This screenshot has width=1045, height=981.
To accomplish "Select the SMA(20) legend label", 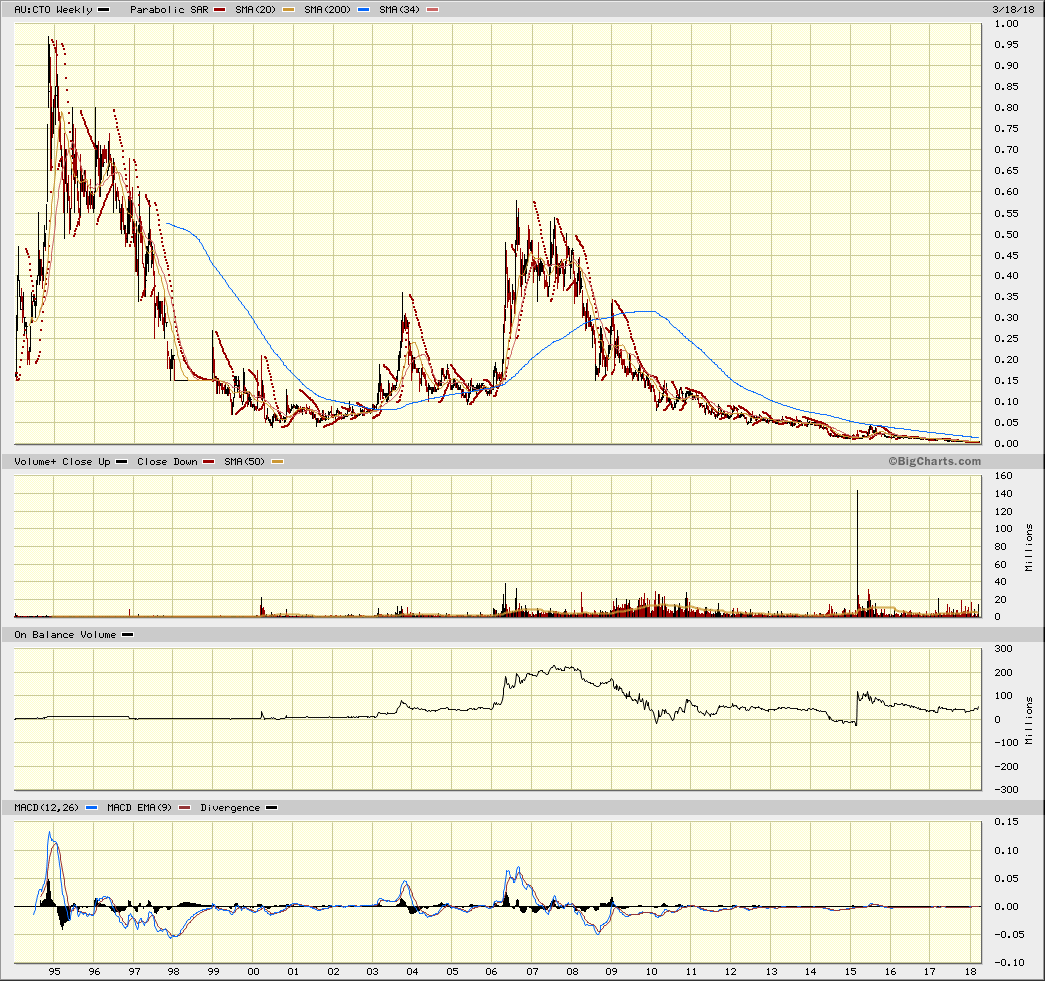I will point(255,10).
